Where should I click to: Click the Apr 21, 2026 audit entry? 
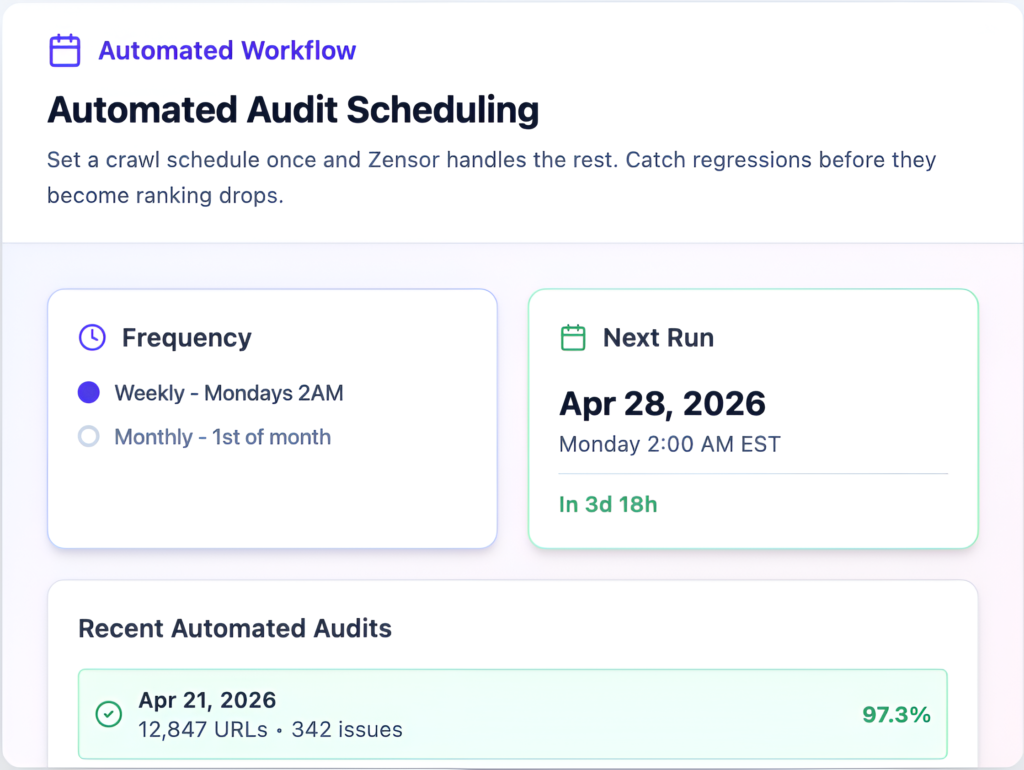tap(512, 714)
